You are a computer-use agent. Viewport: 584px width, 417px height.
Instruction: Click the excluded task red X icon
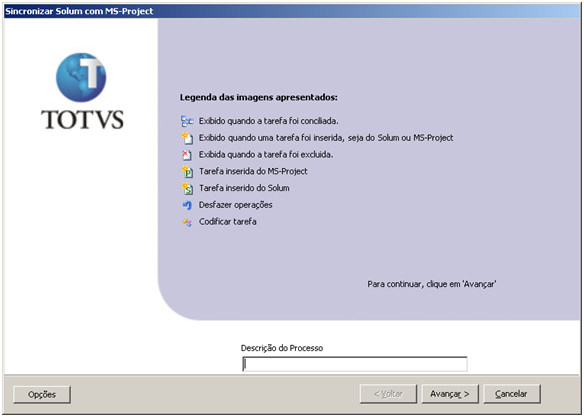pos(187,155)
